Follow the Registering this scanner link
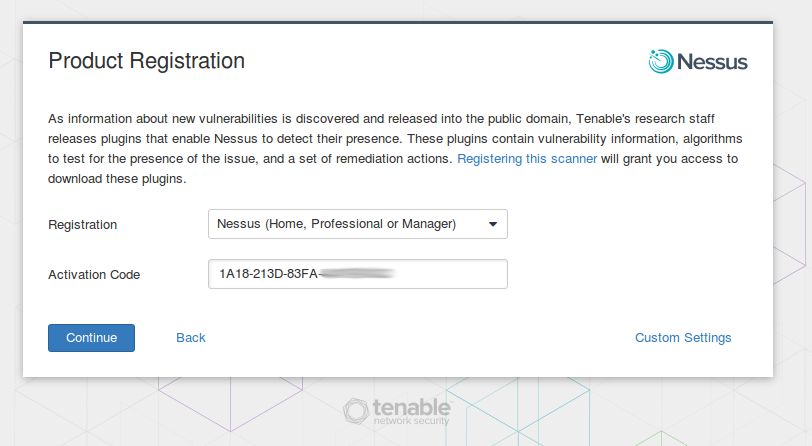 (x=527, y=159)
